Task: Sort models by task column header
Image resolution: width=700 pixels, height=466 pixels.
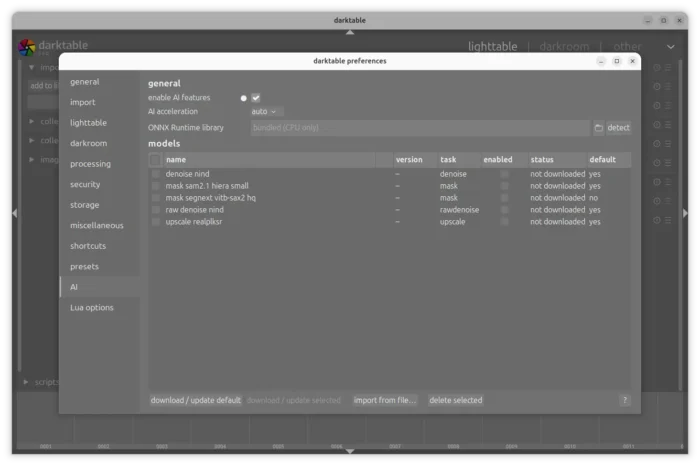Action: [x=459, y=160]
